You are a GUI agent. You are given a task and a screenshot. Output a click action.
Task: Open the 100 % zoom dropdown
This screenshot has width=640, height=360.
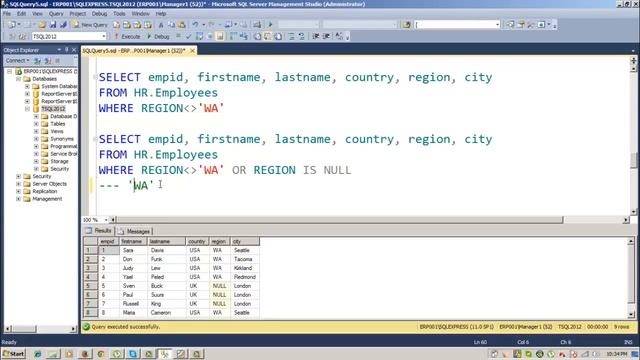tap(106, 220)
